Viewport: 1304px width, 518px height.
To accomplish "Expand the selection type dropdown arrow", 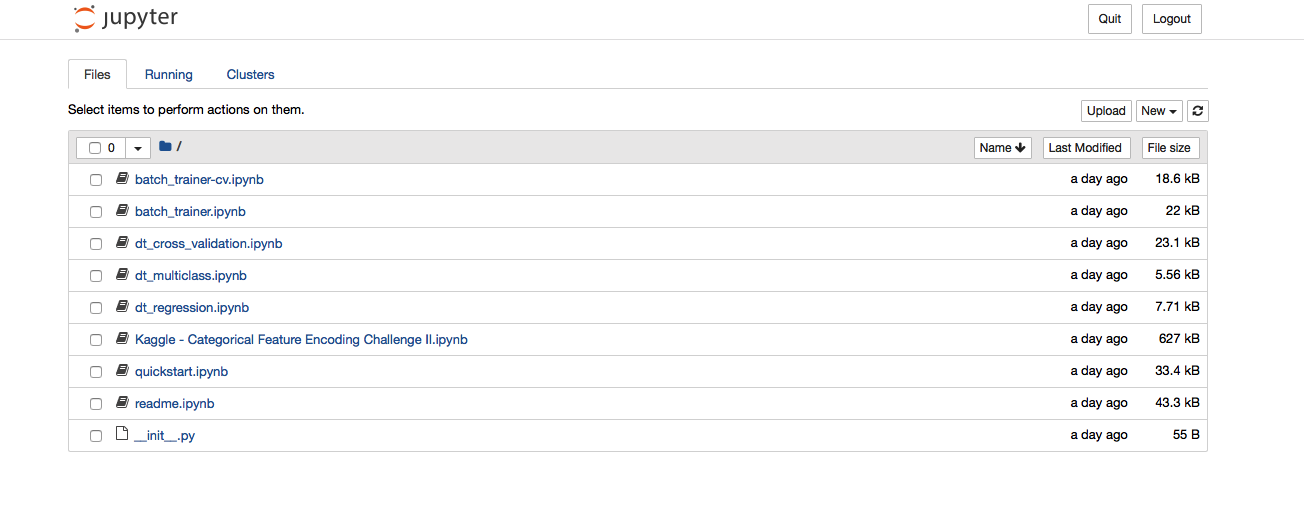I will point(138,148).
